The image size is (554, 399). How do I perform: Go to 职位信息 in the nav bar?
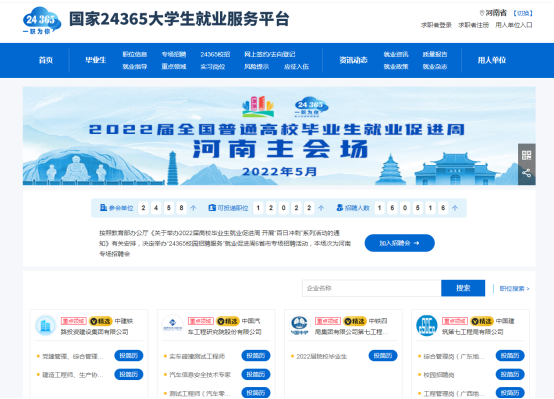click(135, 54)
